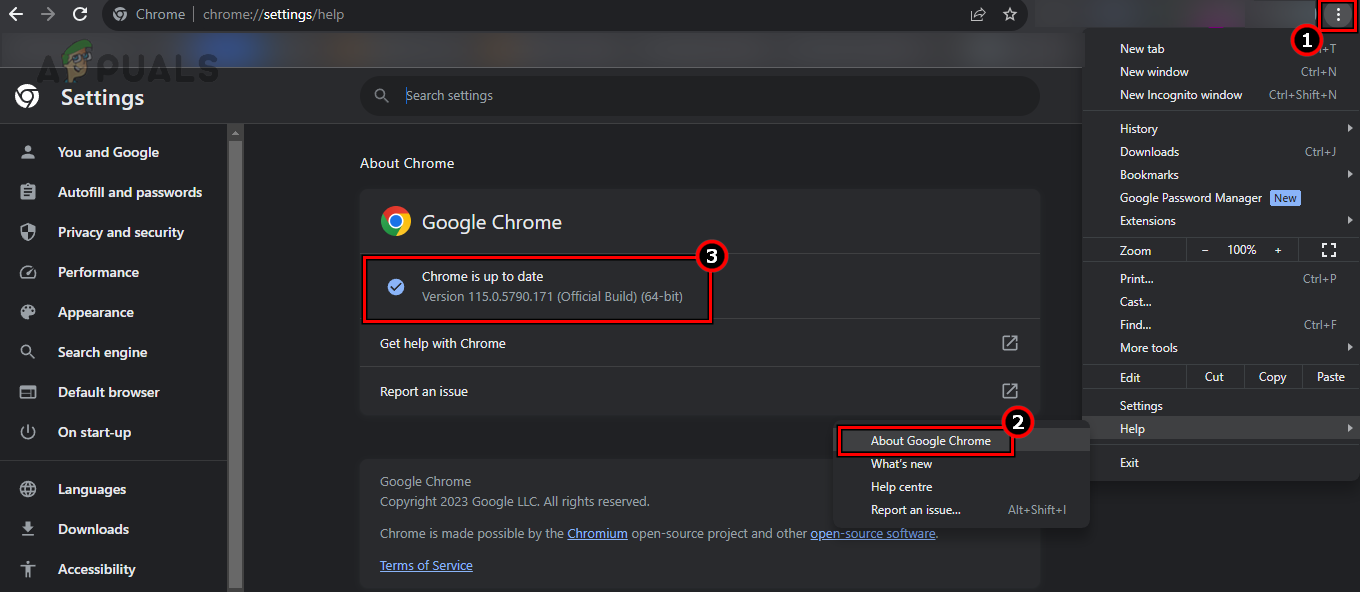This screenshot has width=1360, height=592.
Task: Expand the History submenu
Action: pyautogui.click(x=1138, y=128)
